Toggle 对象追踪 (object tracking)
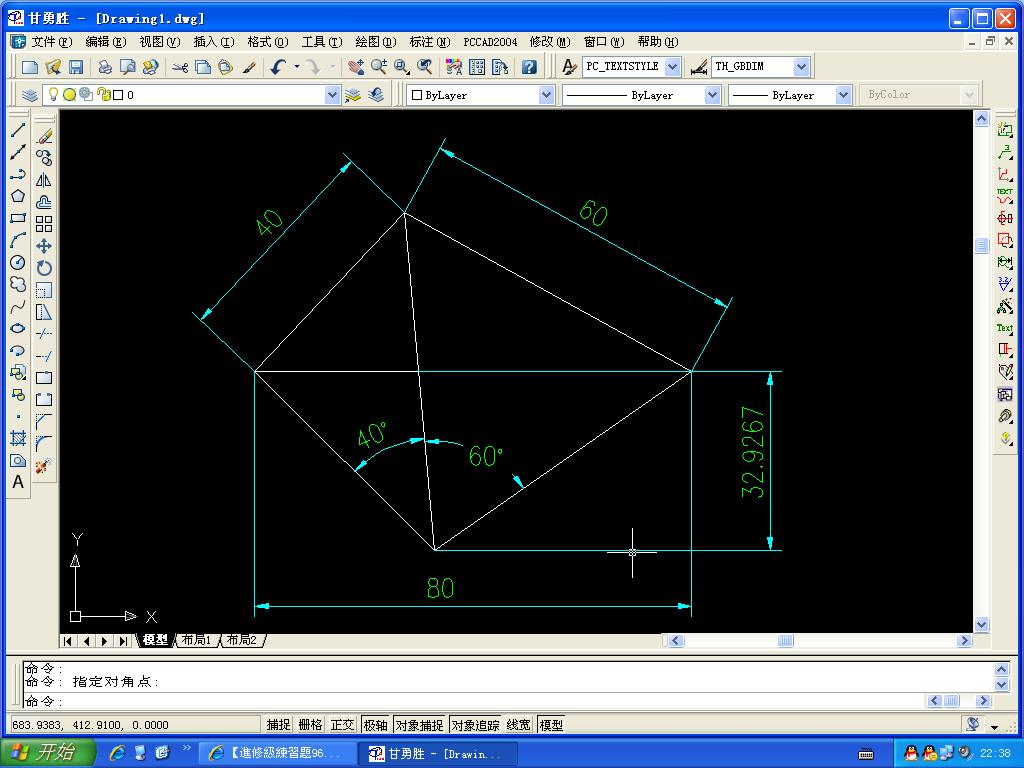 pyautogui.click(x=475, y=725)
